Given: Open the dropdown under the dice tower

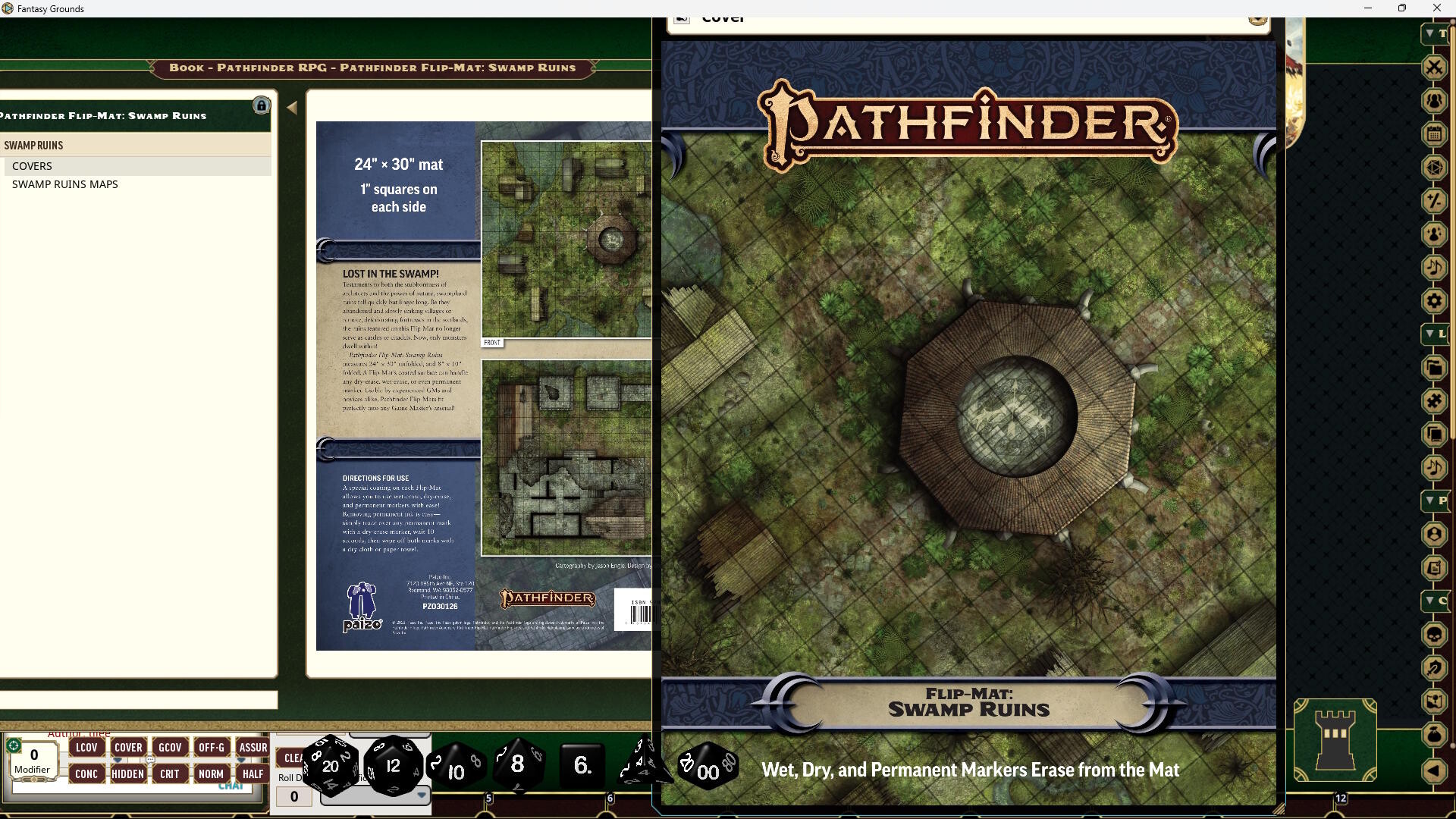Looking at the screenshot, I should click(376, 795).
